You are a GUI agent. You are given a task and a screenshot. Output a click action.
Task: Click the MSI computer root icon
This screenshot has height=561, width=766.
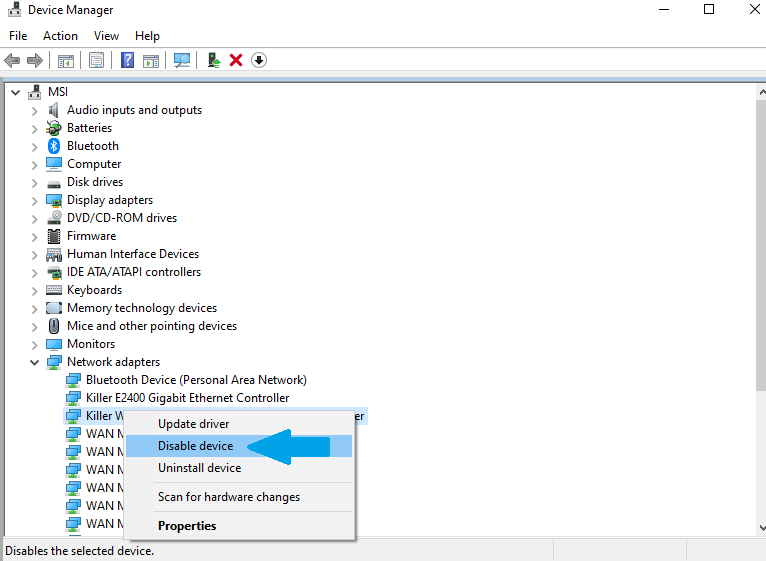(35, 92)
